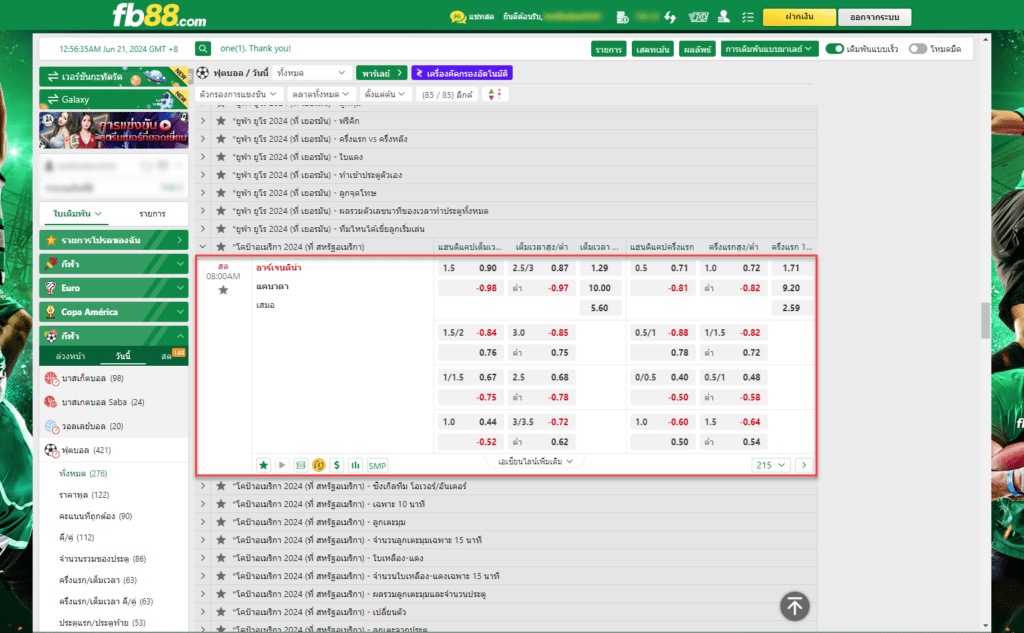Click the ผลลัพธ์ results button
Screen dimensions: 1024x633
point(697,49)
